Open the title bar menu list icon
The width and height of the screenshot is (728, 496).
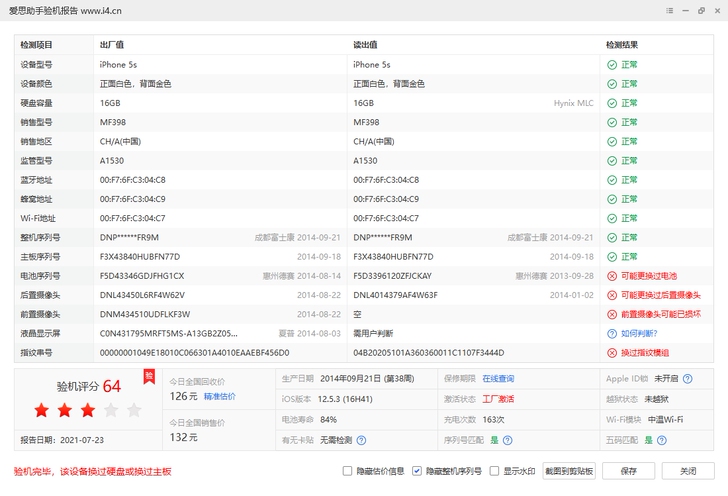point(670,11)
